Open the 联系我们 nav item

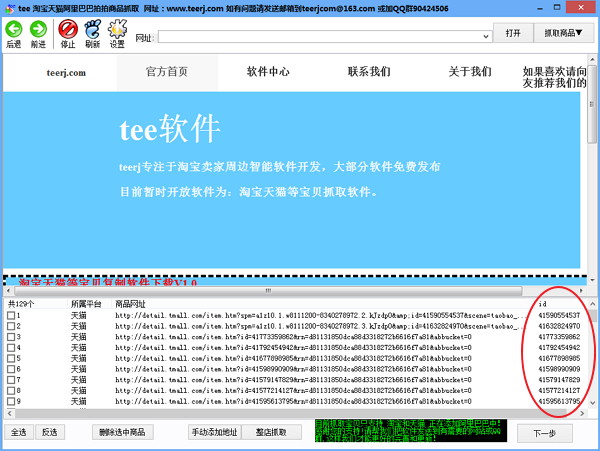click(369, 72)
